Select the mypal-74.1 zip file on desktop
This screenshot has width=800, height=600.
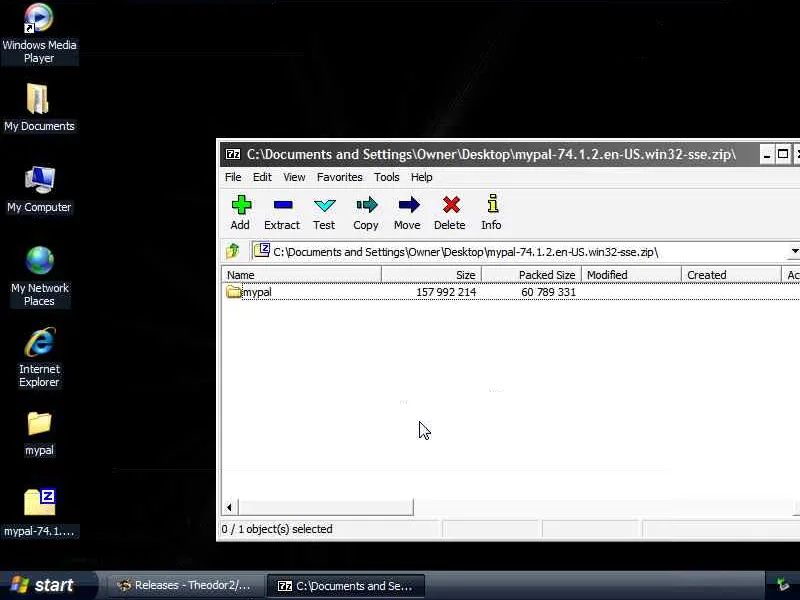pos(39,513)
